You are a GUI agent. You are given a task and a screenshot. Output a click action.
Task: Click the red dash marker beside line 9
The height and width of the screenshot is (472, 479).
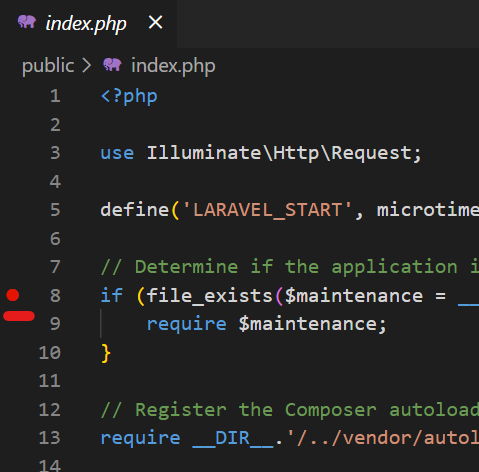click(19, 316)
